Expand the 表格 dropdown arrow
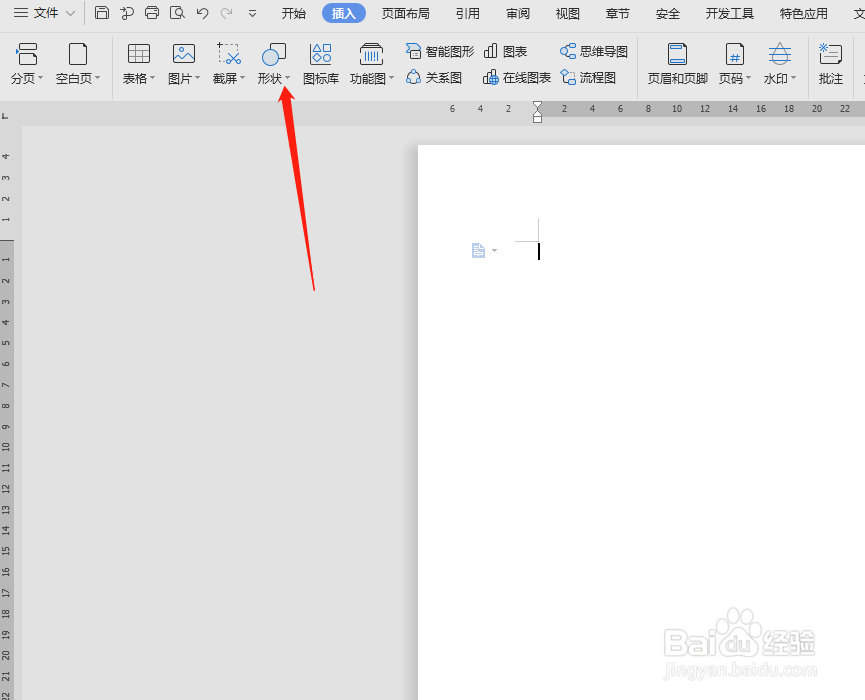Screen dimensions: 865x700 pos(153,78)
